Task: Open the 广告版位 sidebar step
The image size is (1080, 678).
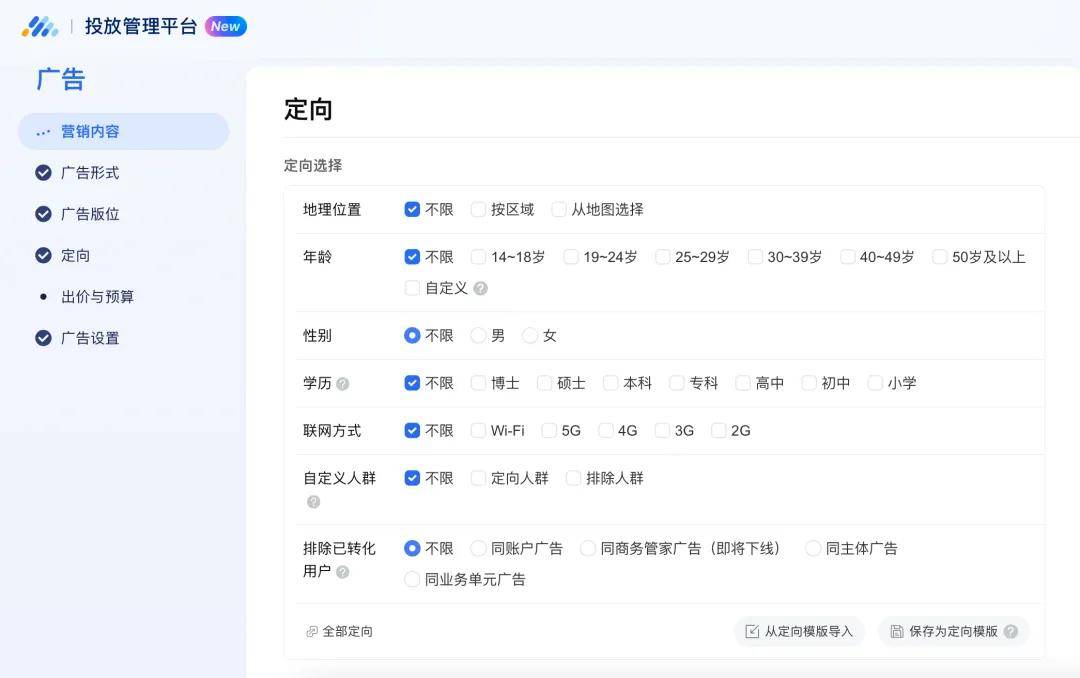Action: [x=90, y=214]
